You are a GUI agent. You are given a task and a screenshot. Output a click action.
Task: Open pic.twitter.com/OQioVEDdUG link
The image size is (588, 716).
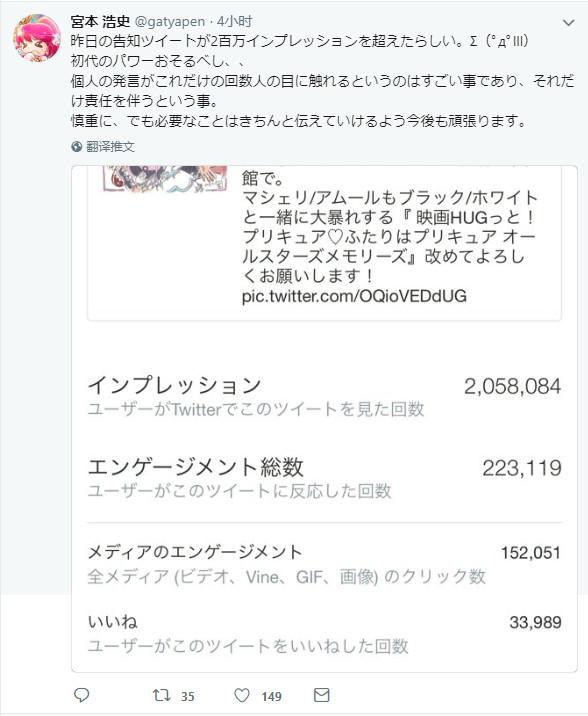[x=354, y=296]
